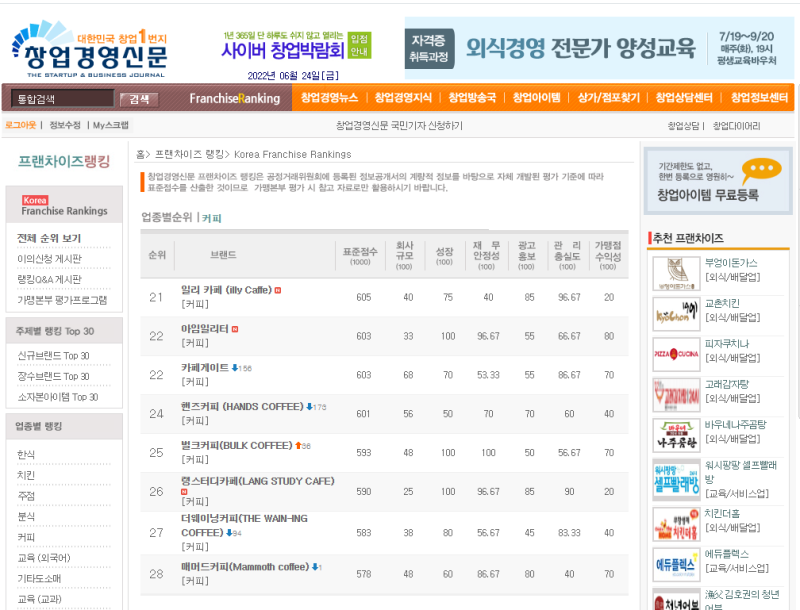Select 신규브랜드 Top 30

tap(54, 355)
